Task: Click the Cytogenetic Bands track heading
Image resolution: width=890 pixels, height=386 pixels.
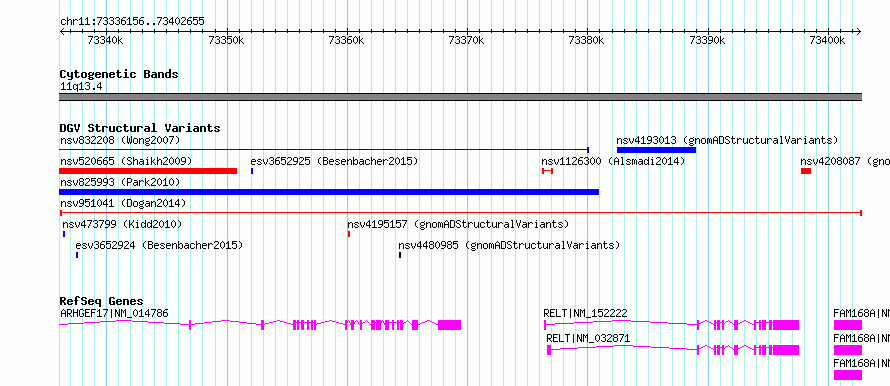Action: click(119, 74)
